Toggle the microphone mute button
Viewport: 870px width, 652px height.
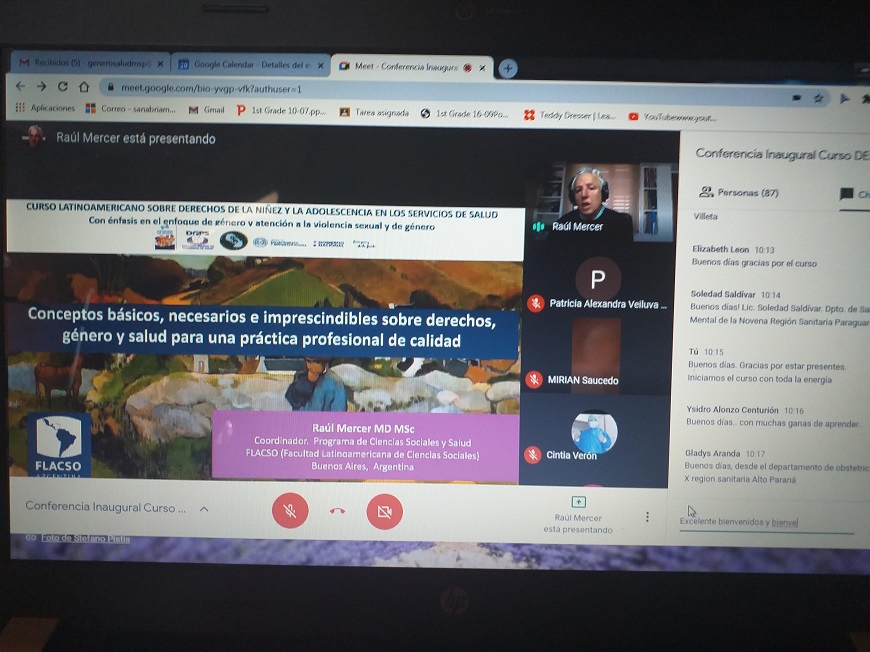coord(290,511)
